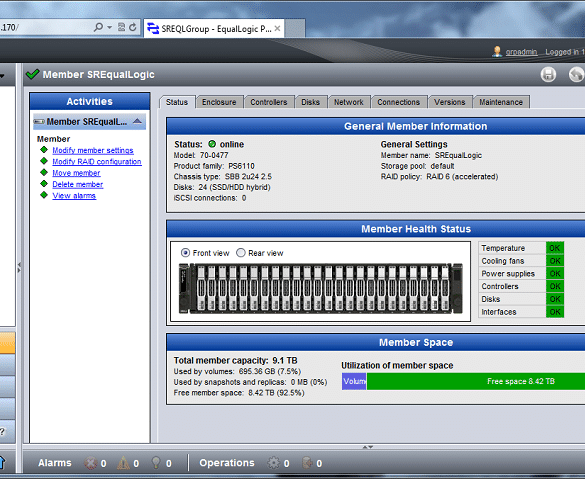Click the grpadmin username link

click(x=521, y=52)
